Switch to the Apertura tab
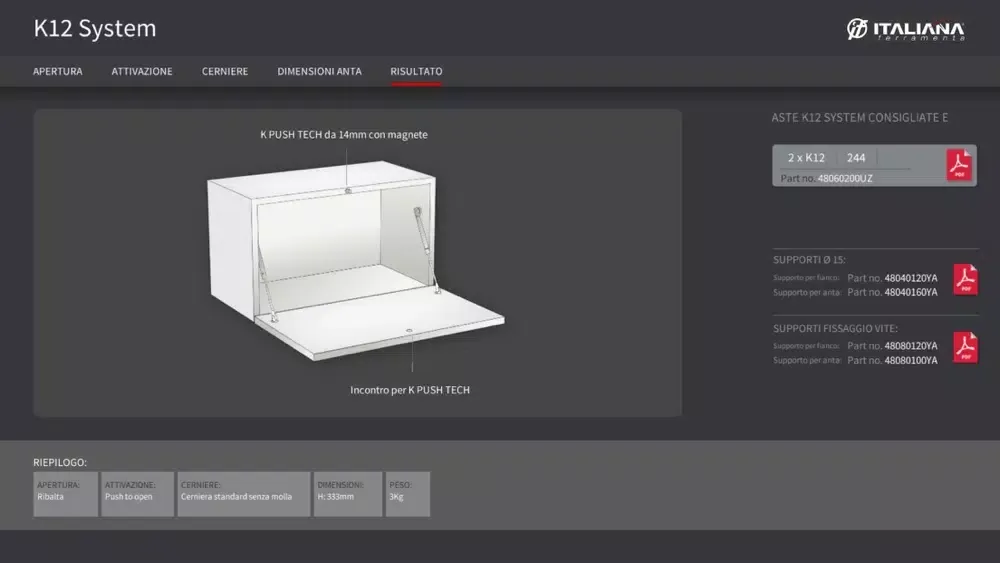The image size is (1000, 563). (x=57, y=71)
